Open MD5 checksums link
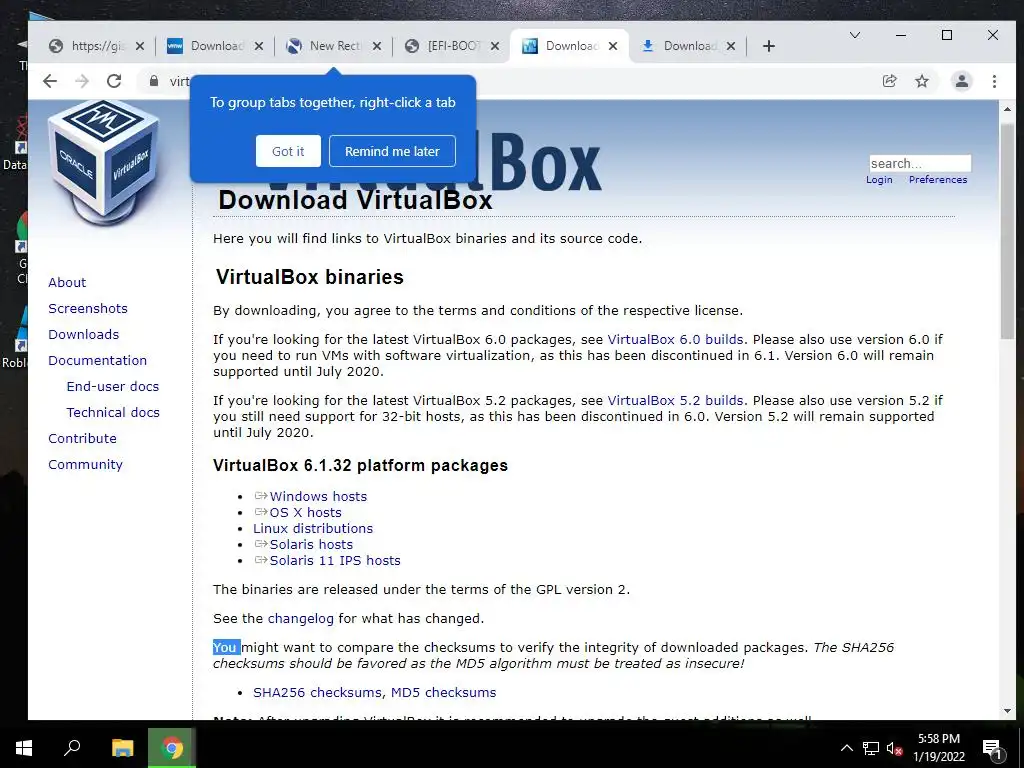 (443, 692)
